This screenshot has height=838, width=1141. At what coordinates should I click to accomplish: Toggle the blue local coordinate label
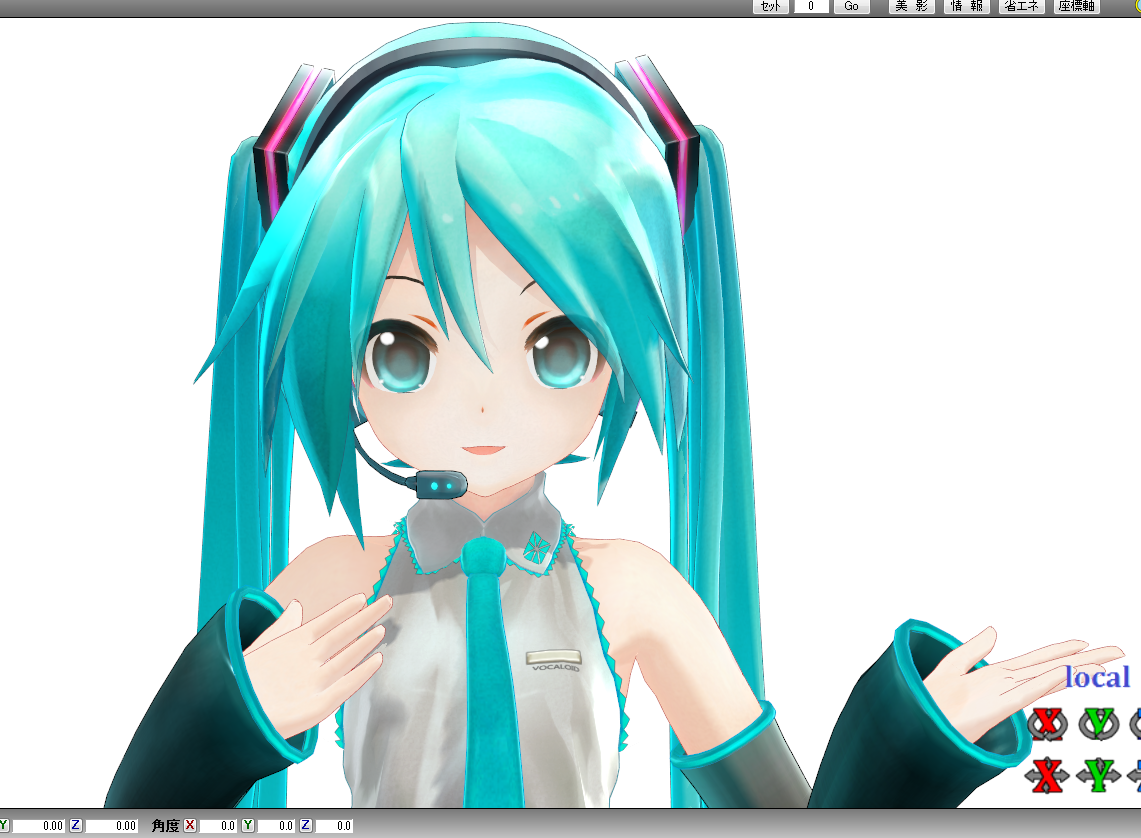1097,677
